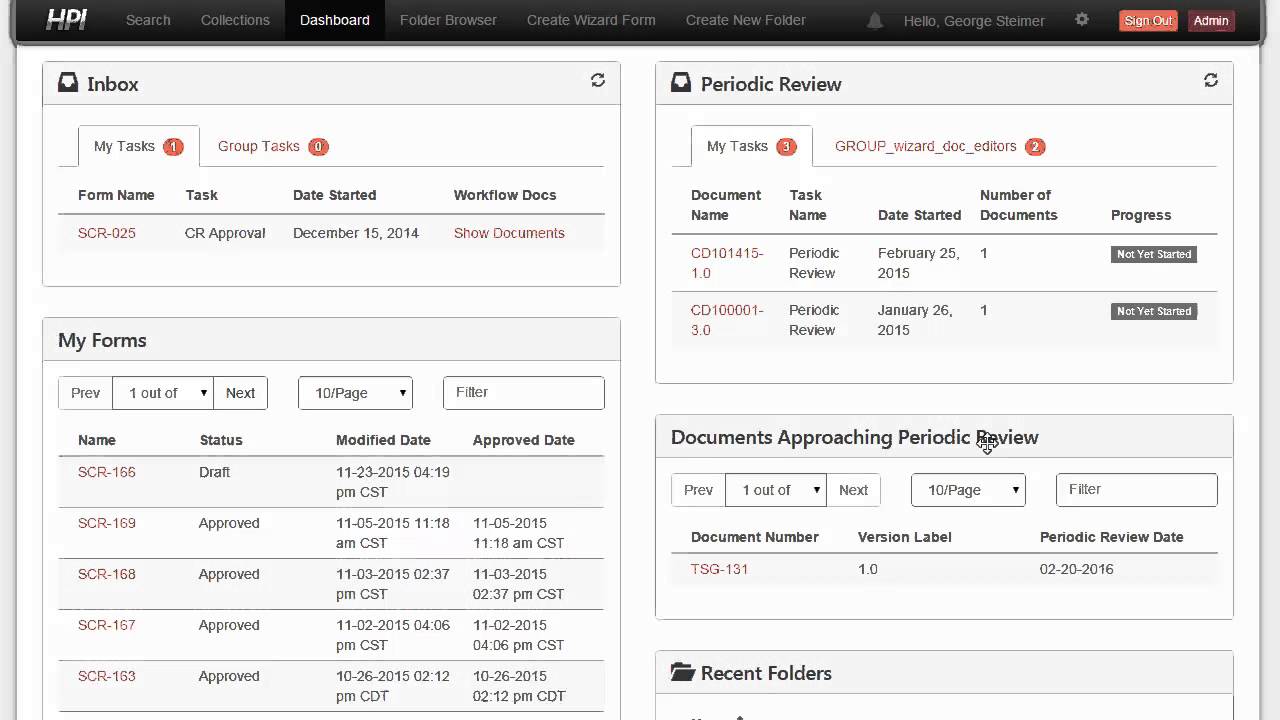Click the December 15, 2014 date cell
Image resolution: width=1280 pixels, height=720 pixels.
[x=356, y=233]
